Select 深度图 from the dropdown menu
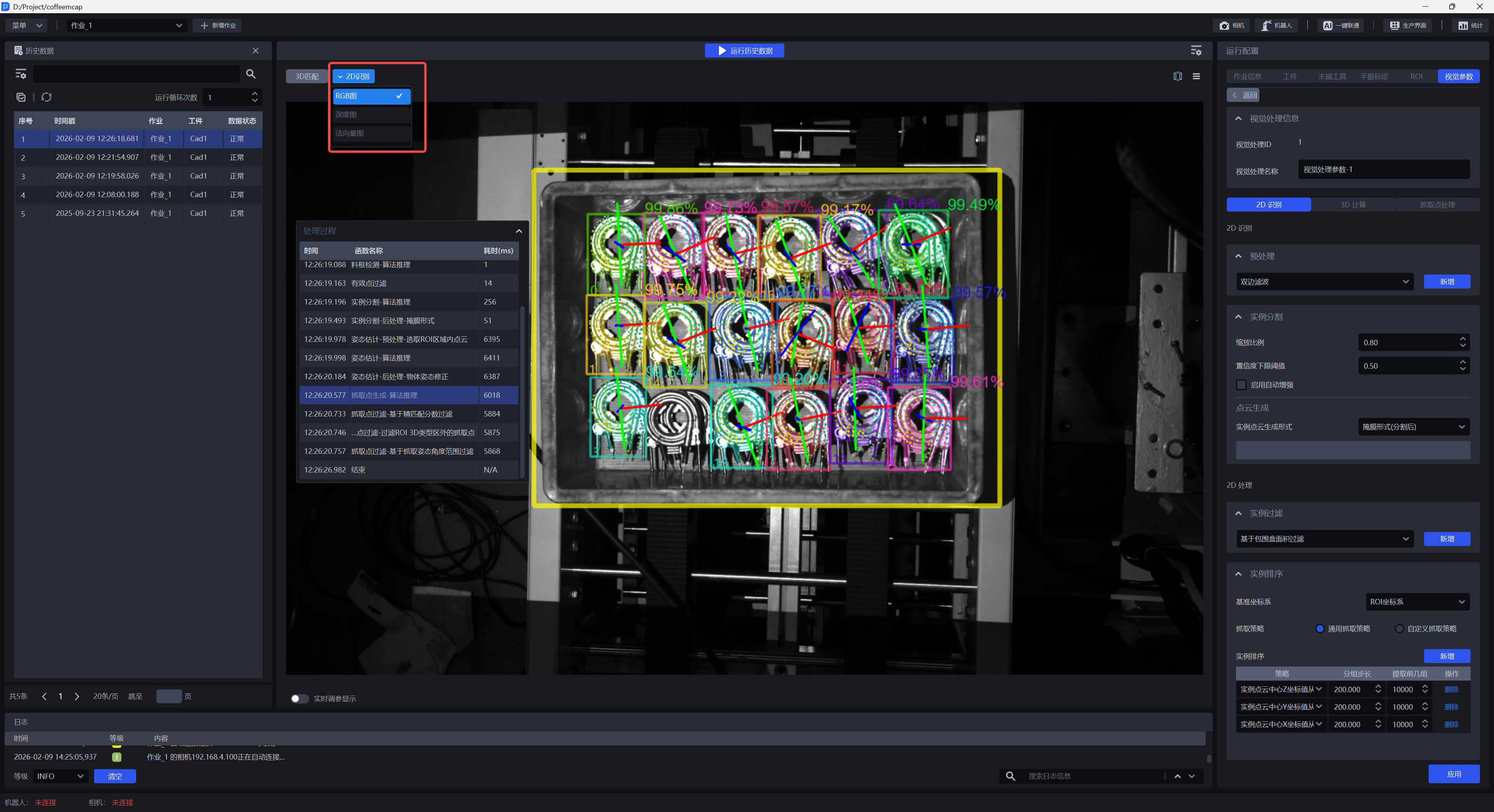Screen dimensions: 1494x812 pos(371,115)
